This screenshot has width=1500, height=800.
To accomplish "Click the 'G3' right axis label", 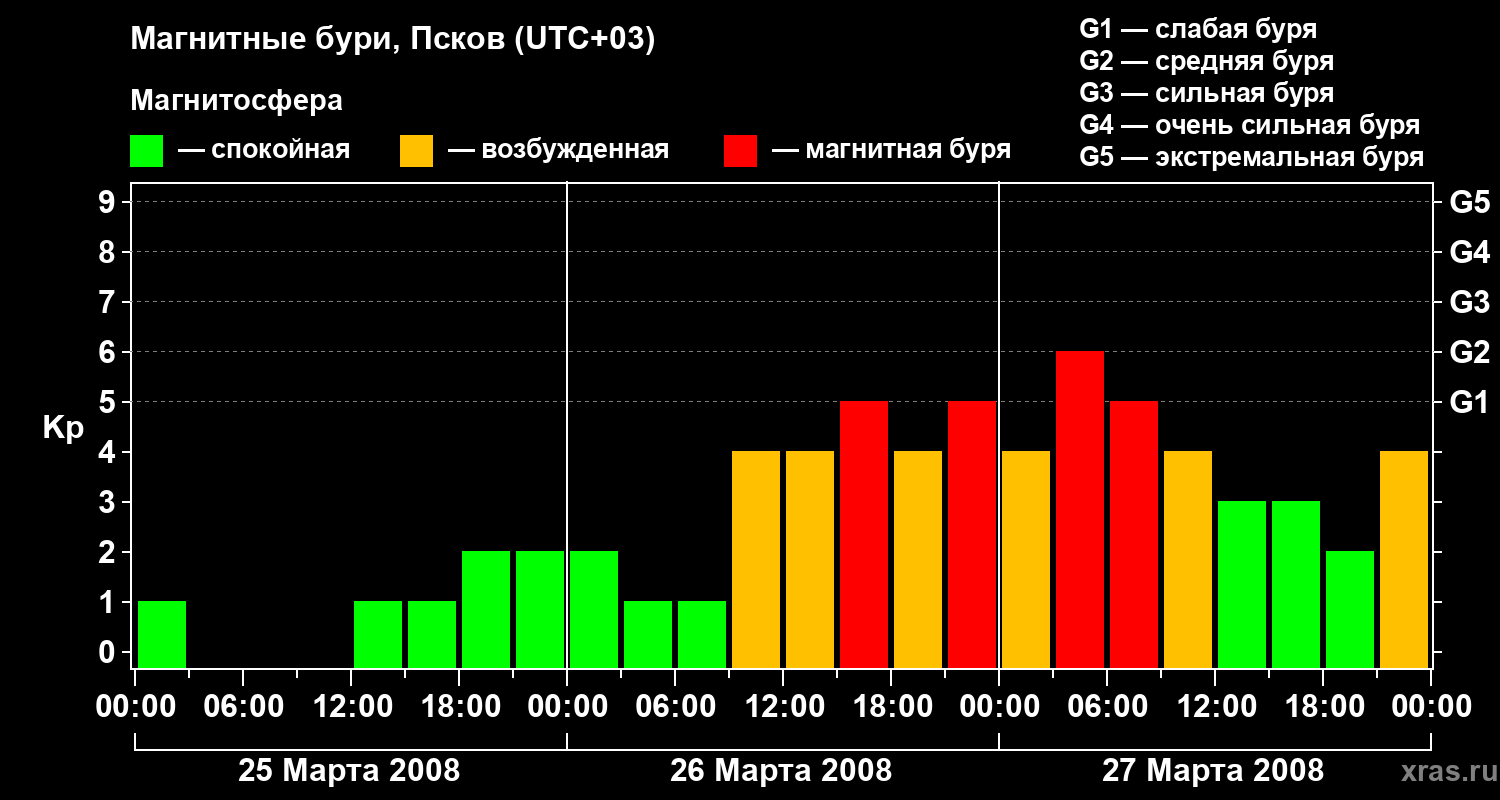I will click(x=1469, y=302).
